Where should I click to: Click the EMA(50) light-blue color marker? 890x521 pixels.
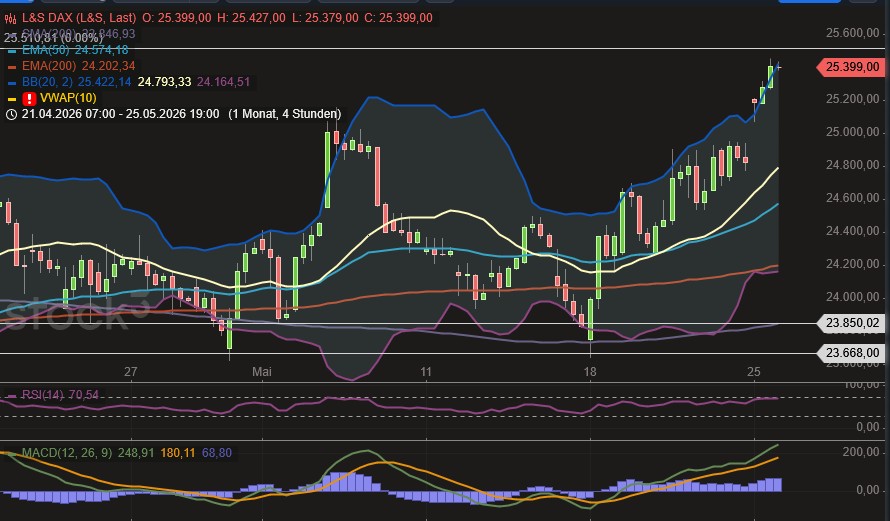12,51
